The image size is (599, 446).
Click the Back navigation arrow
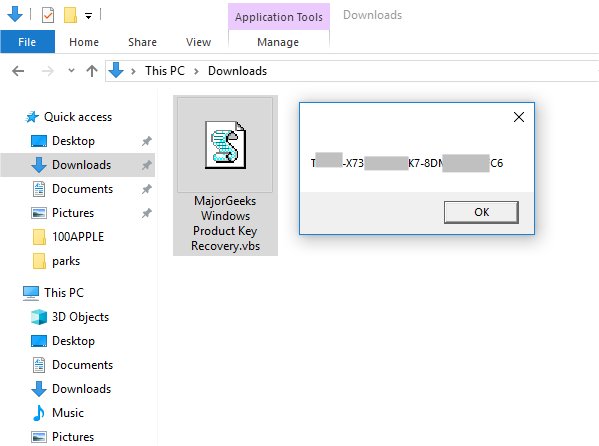[18, 71]
